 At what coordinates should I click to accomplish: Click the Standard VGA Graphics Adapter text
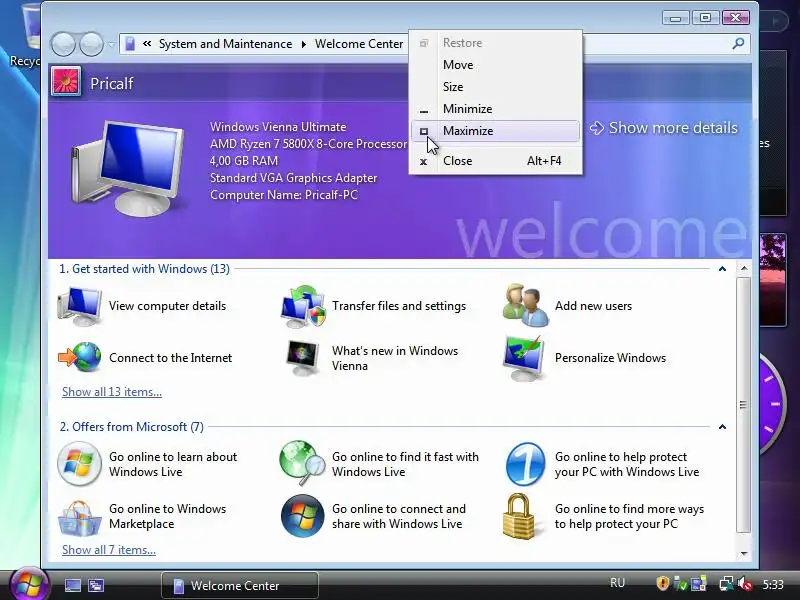tap(293, 178)
